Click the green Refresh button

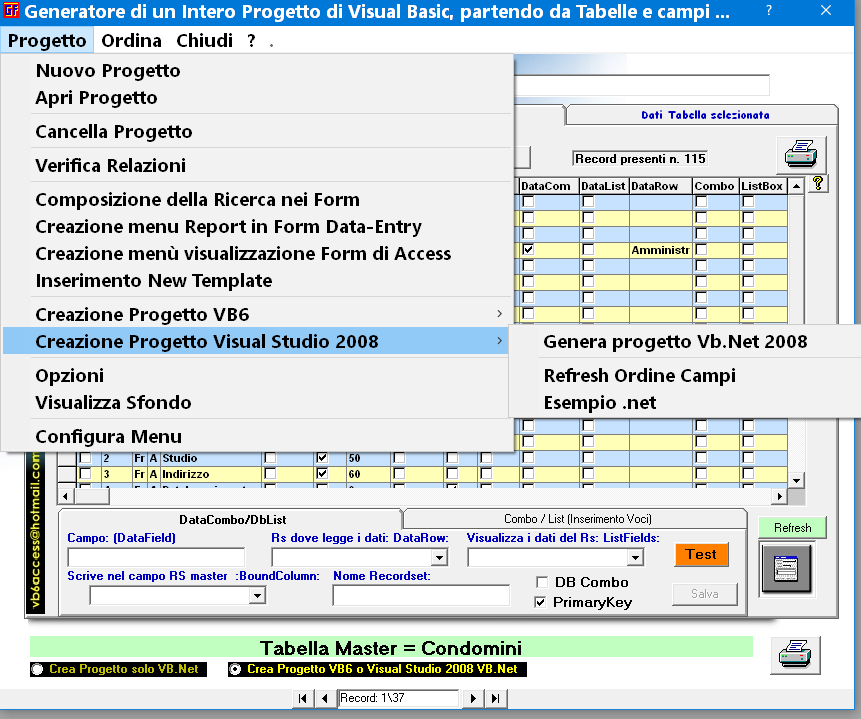pyautogui.click(x=792, y=528)
